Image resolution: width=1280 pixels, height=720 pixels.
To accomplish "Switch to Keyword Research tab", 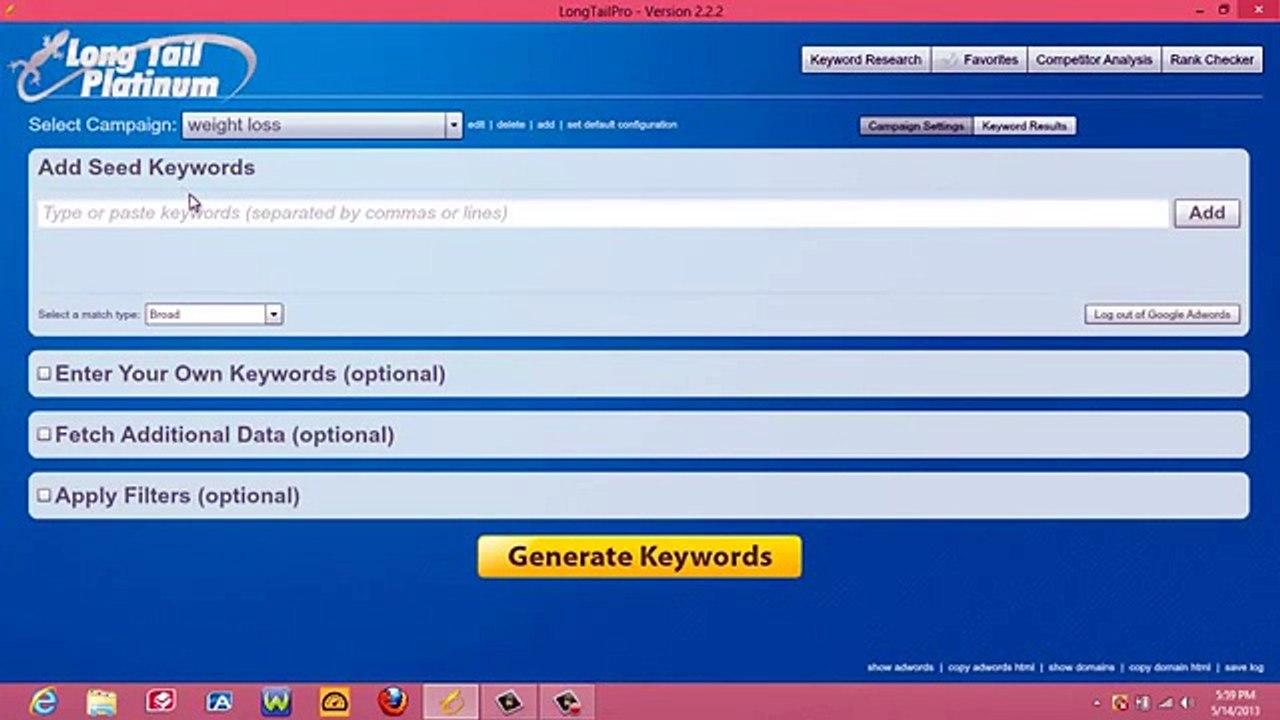I will [866, 60].
